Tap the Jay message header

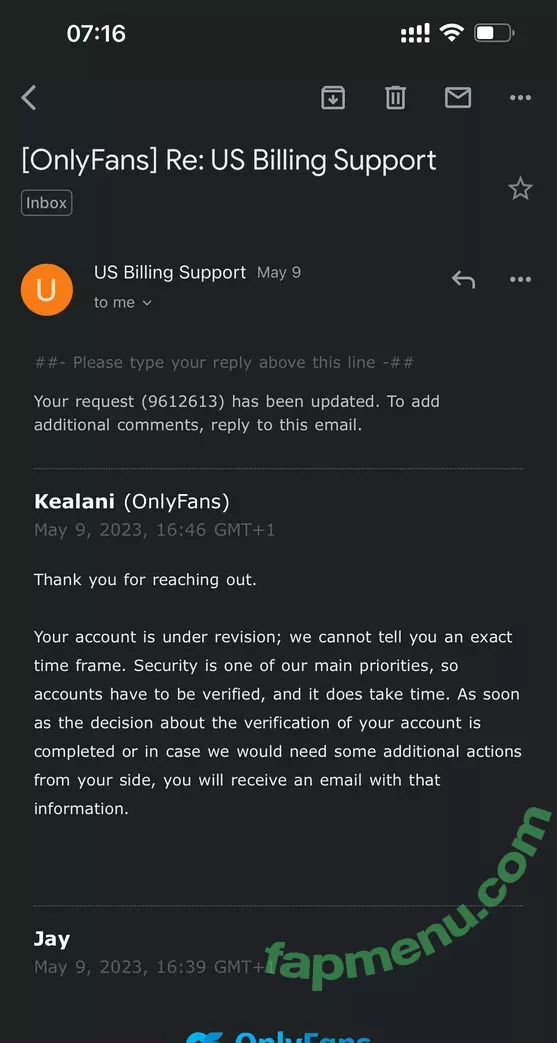tap(52, 939)
